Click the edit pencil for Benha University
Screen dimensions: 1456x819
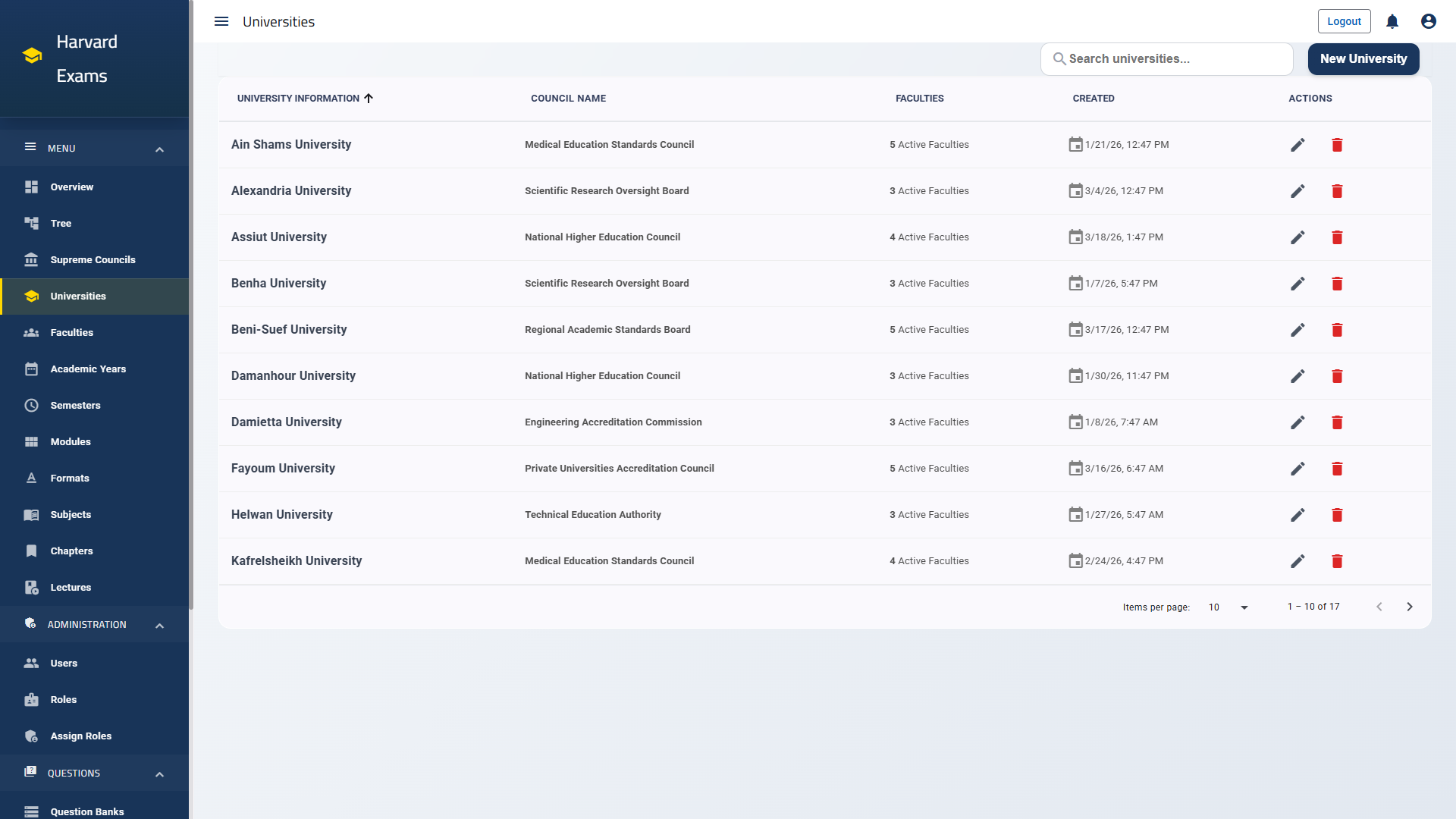coord(1298,283)
